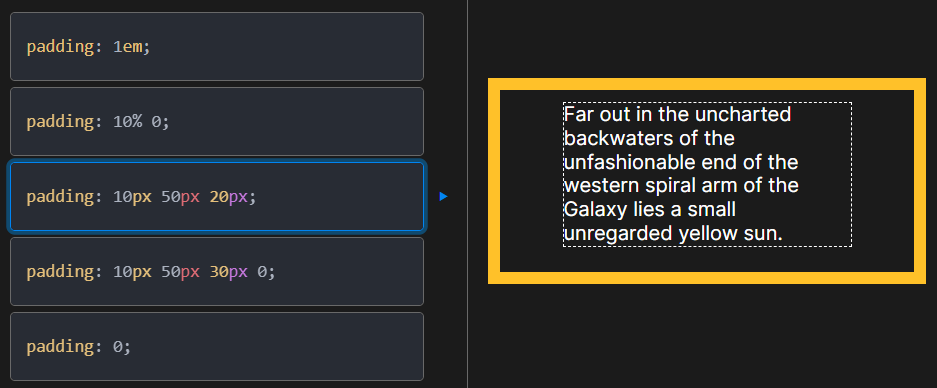
Task: Click the '10%' value in second code box
Action: 127,122
